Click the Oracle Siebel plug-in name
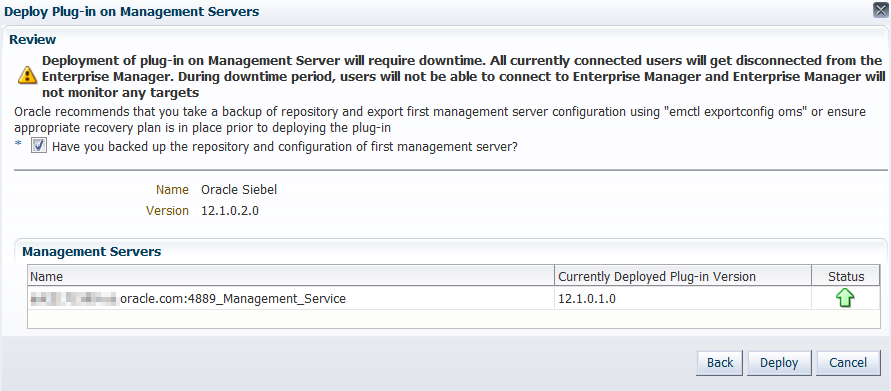The height and width of the screenshot is (391, 891). click(239, 190)
